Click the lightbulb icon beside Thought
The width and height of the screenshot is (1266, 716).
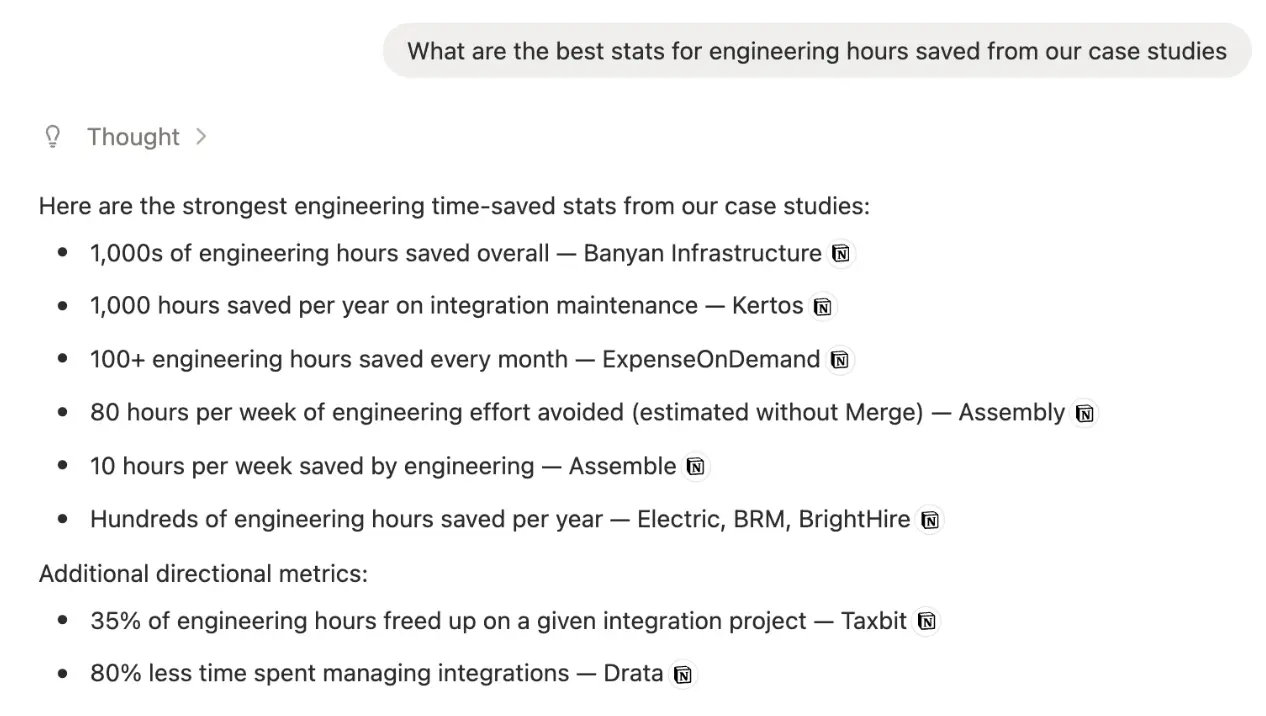[52, 136]
